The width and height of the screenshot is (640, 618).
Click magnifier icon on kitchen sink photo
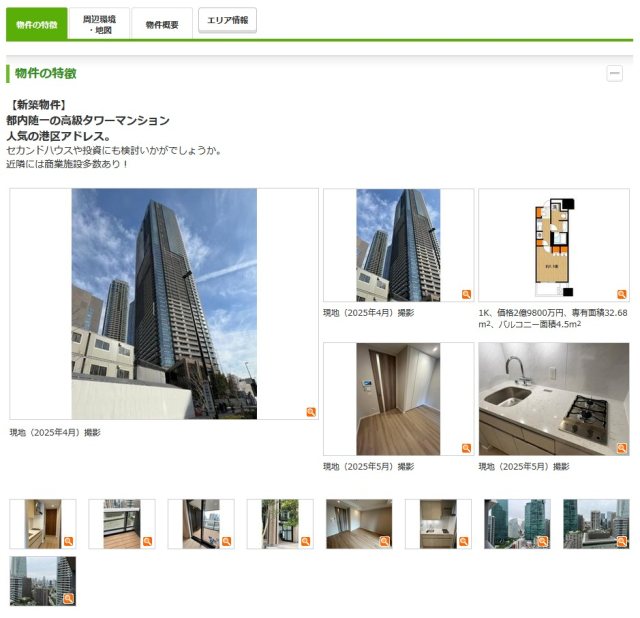[x=621, y=448]
